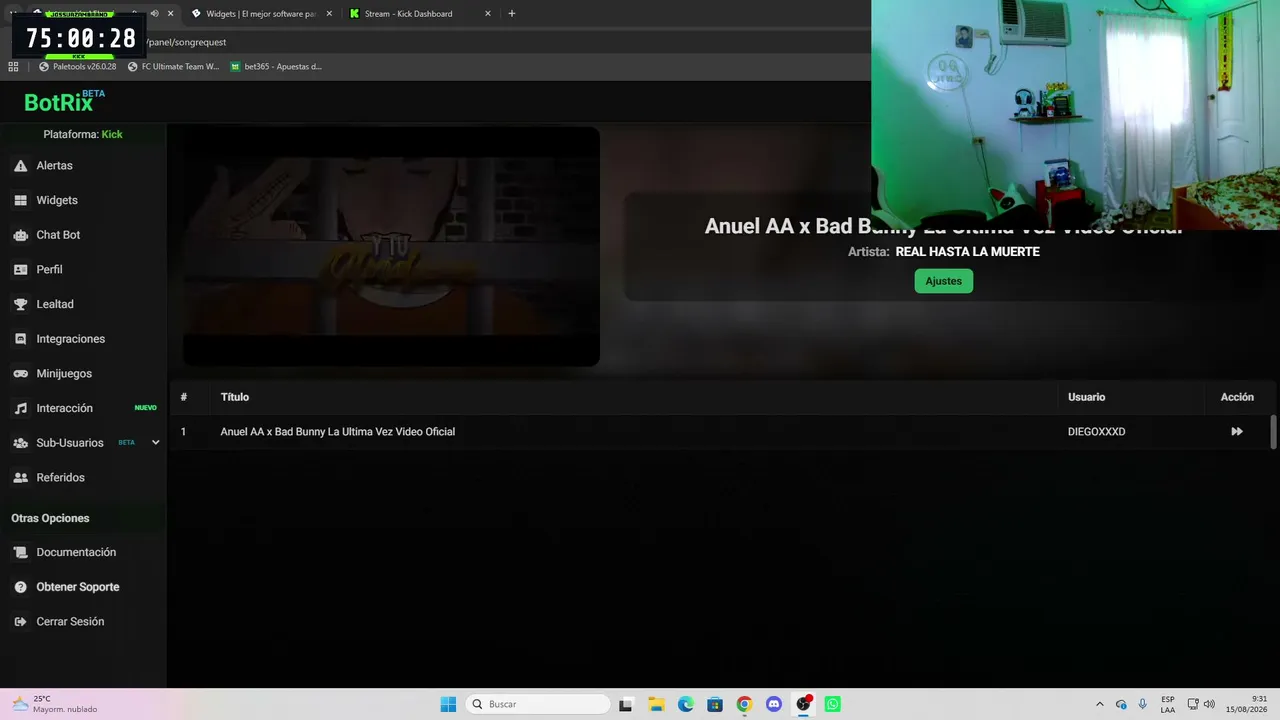Screen dimensions: 1280x720
Task: Open Task View from the taskbar
Action: coord(626,704)
